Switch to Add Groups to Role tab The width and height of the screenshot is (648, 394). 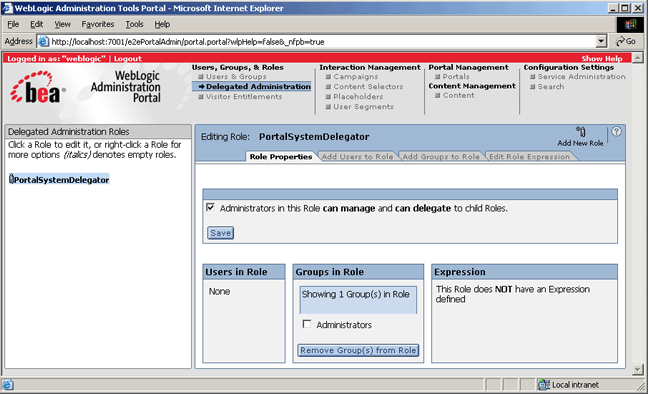441,157
